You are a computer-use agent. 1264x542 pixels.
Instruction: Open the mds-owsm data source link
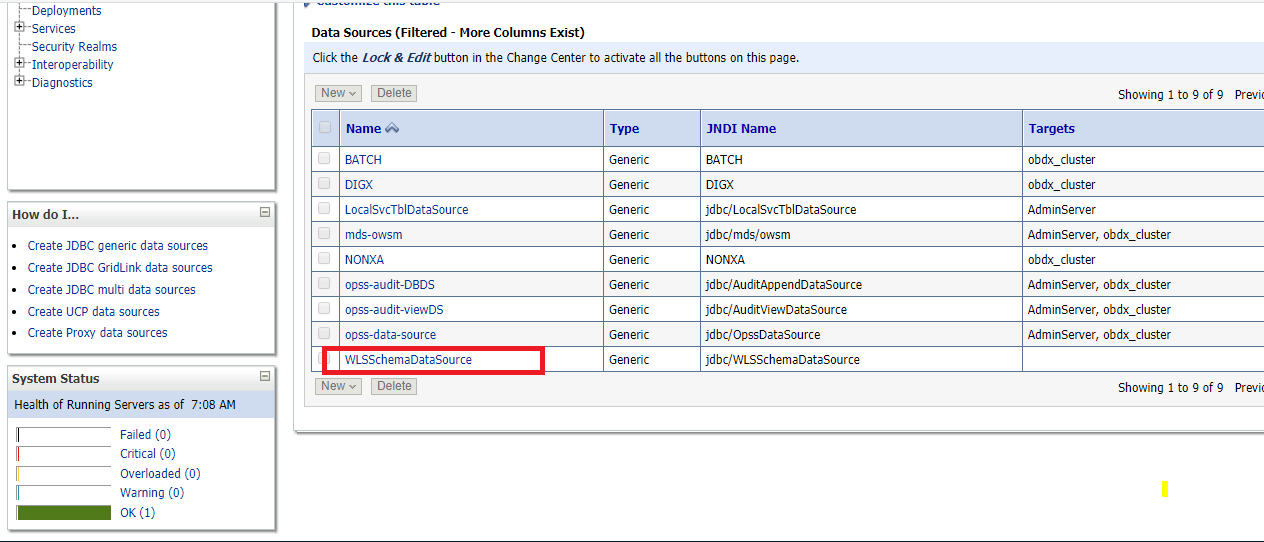(x=374, y=235)
